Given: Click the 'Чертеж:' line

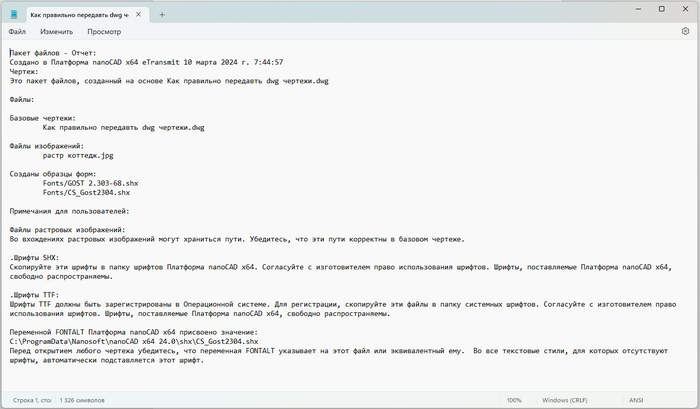Looking at the screenshot, I should (x=24, y=72).
